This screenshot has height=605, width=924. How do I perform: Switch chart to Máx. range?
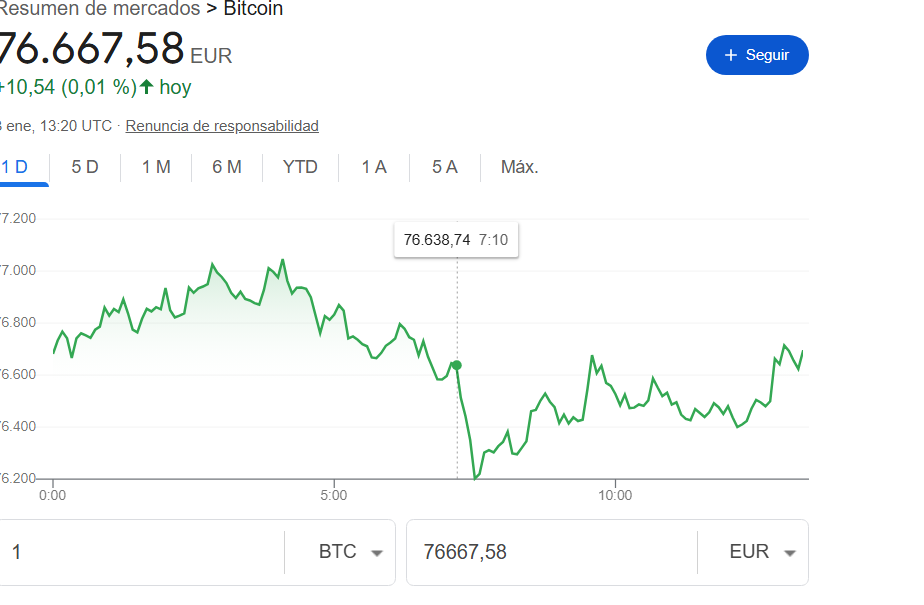(520, 167)
